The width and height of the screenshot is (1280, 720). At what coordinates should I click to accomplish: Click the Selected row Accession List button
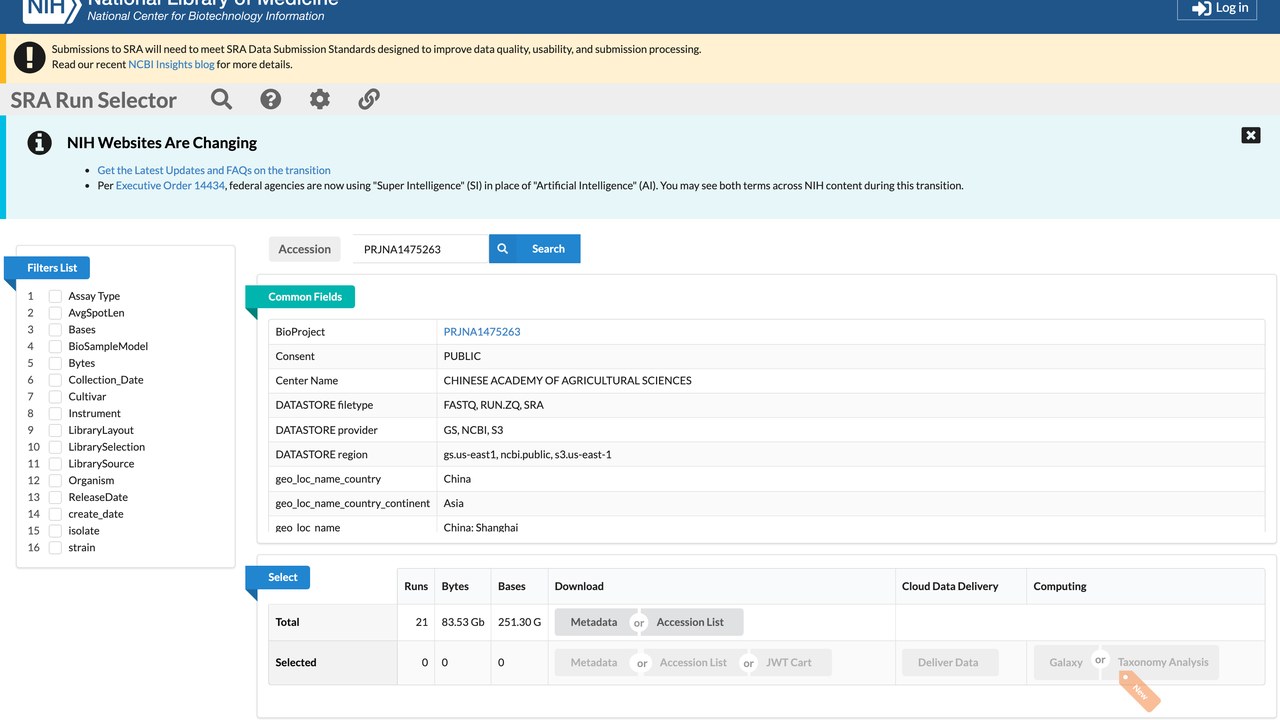click(x=693, y=662)
